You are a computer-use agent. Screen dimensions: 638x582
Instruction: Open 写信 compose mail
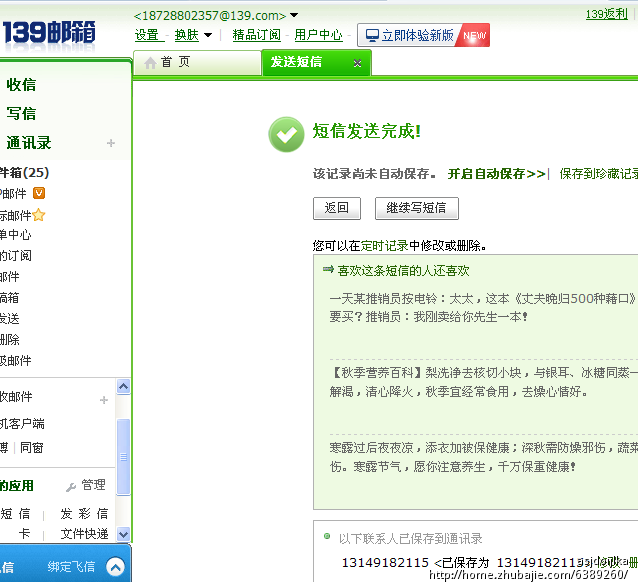pyautogui.click(x=21, y=114)
